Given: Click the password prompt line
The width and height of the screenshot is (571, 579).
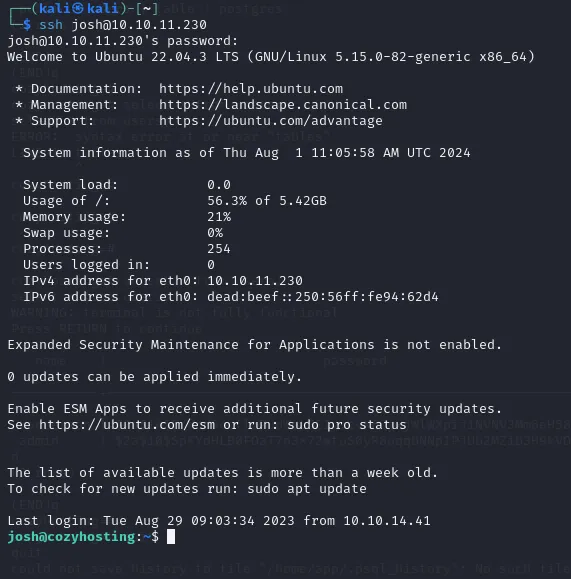Looking at the screenshot, I should pos(123,41).
